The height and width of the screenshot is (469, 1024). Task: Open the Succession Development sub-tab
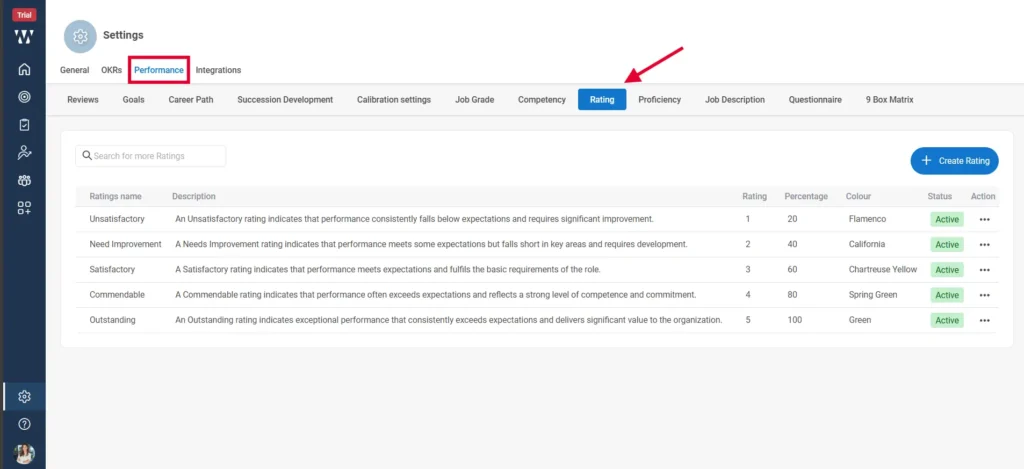coord(285,100)
